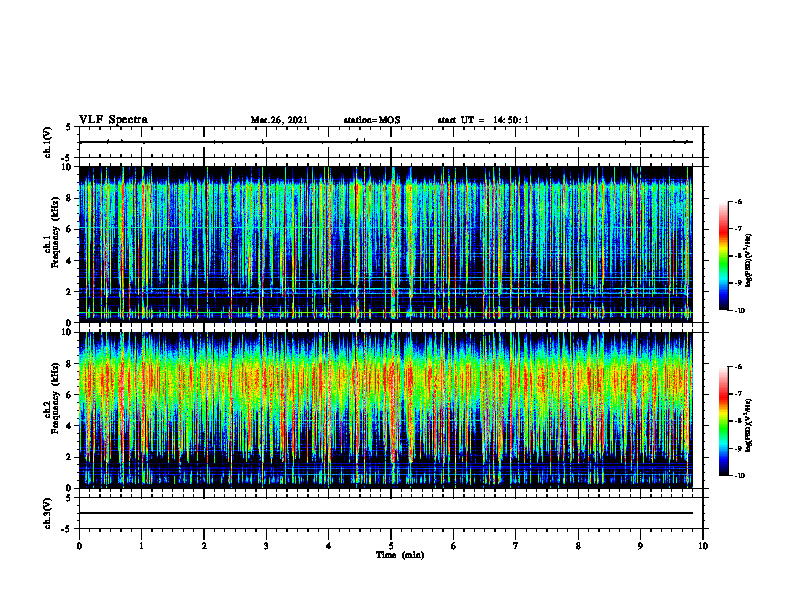Click the ch.1 spectrogram color bar
This screenshot has height=612, width=792.
pyautogui.click(x=723, y=256)
